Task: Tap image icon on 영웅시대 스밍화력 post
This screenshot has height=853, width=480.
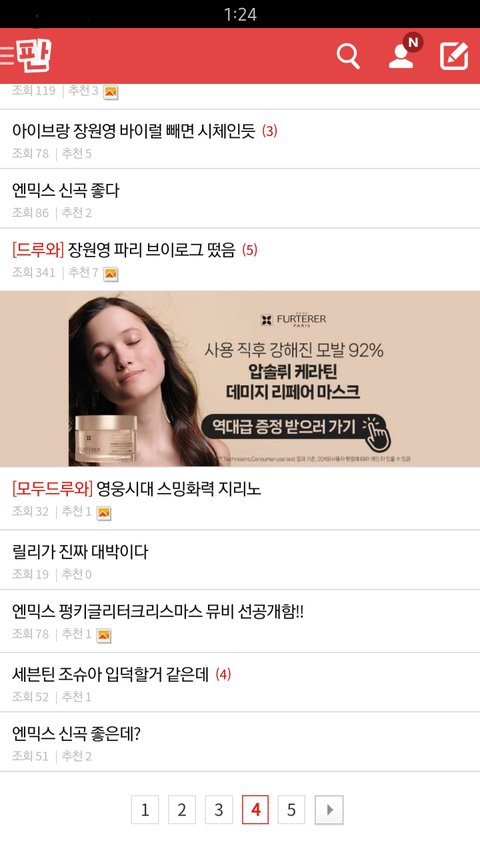Action: (x=103, y=513)
